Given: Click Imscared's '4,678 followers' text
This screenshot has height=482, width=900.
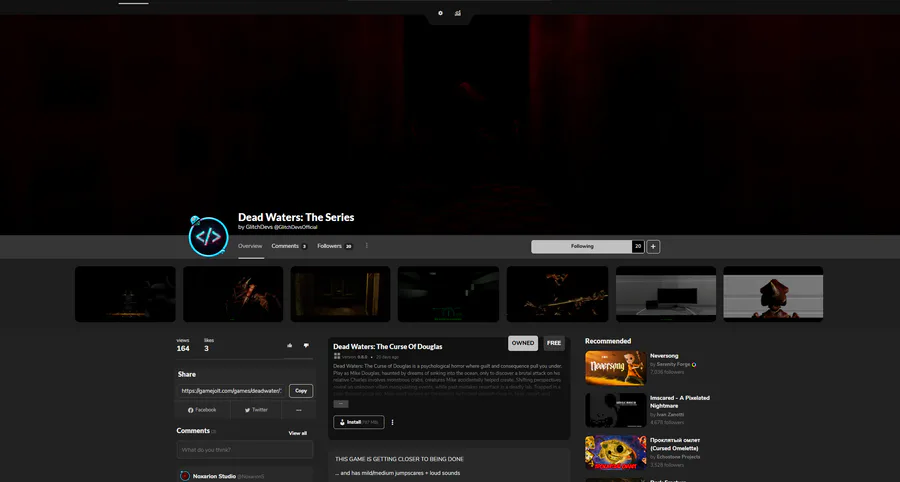Looking at the screenshot, I should click(667, 422).
